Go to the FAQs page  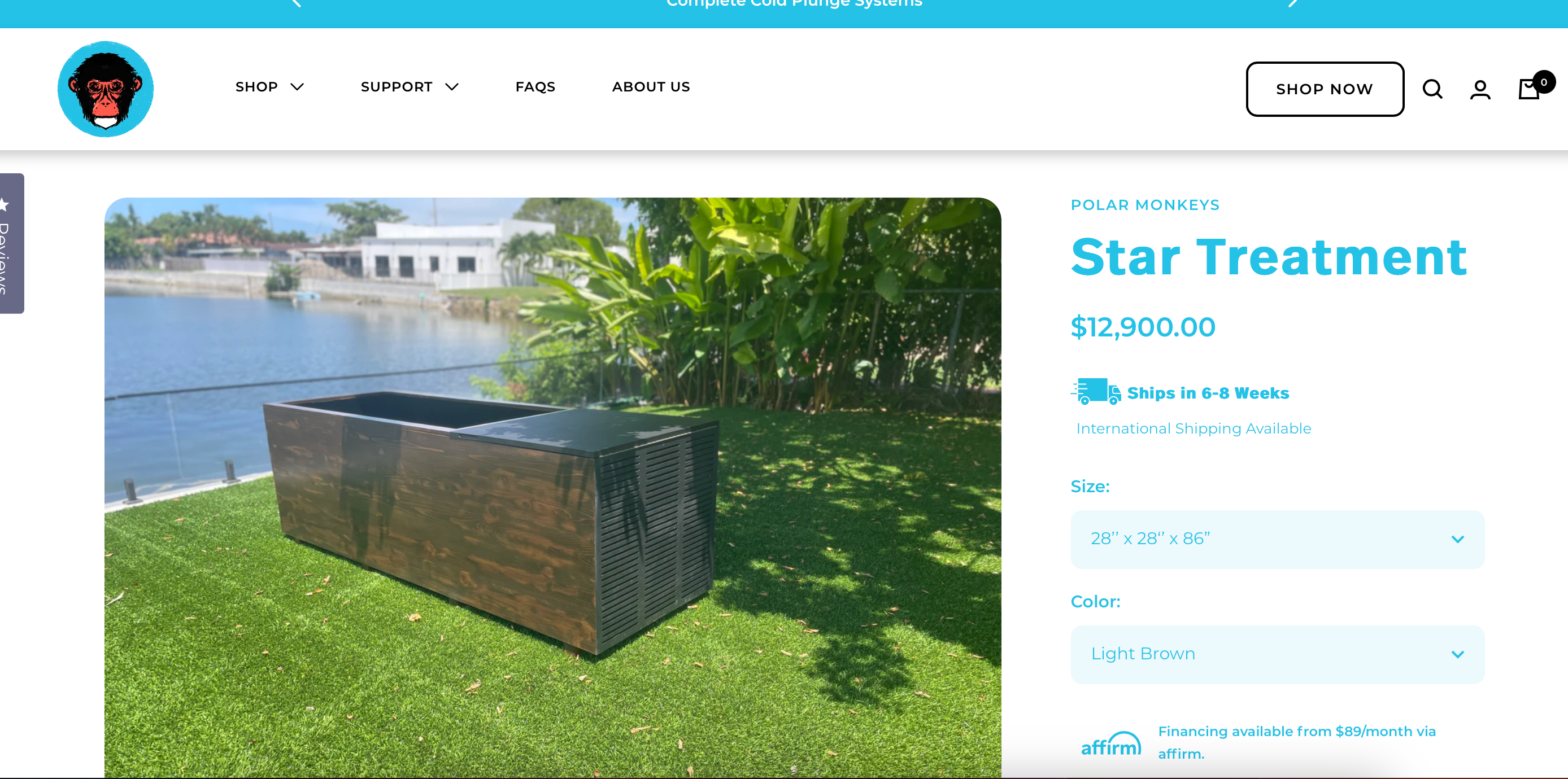coord(535,87)
